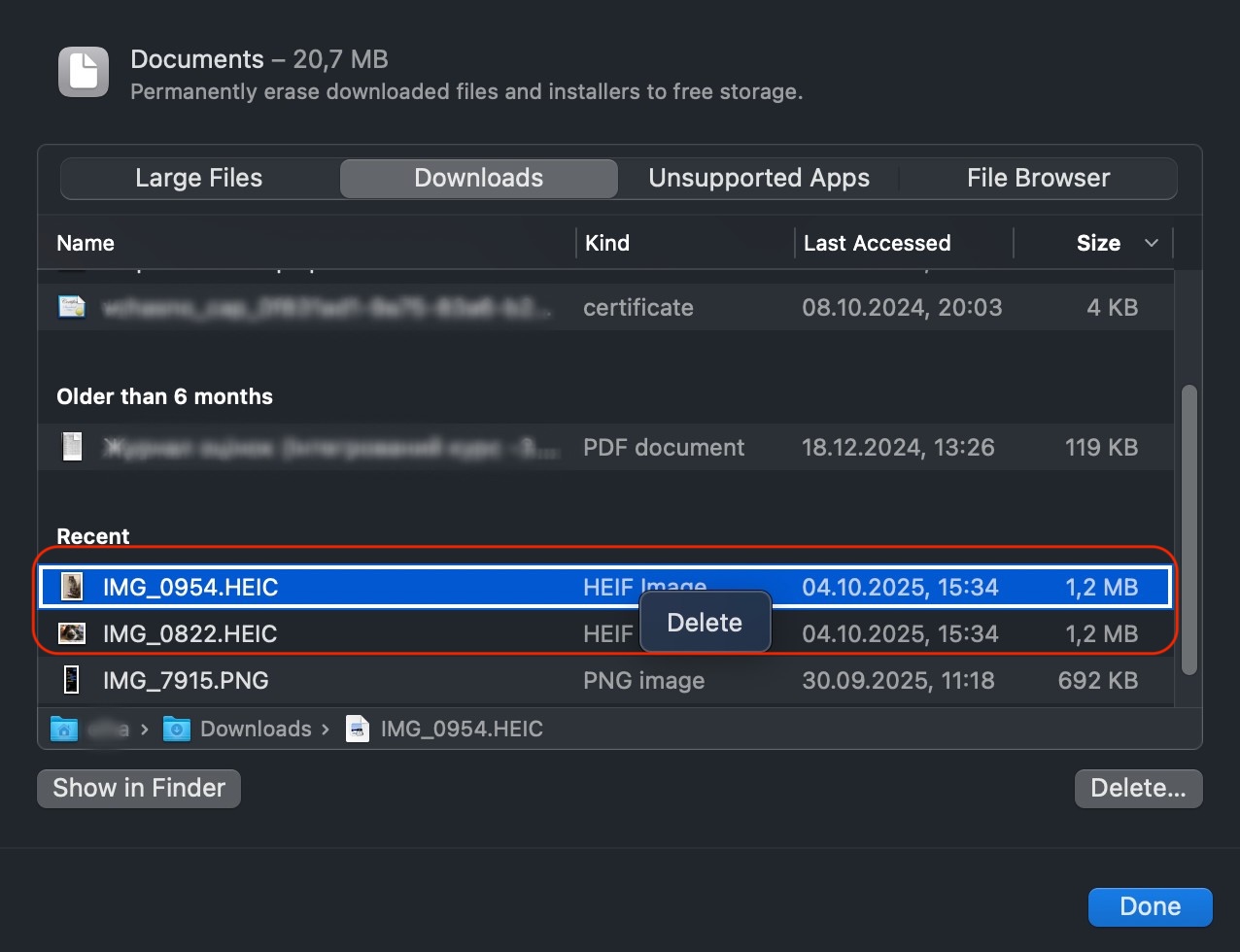Click the IMG_0822.HEIC photo thumbnail icon

[72, 633]
